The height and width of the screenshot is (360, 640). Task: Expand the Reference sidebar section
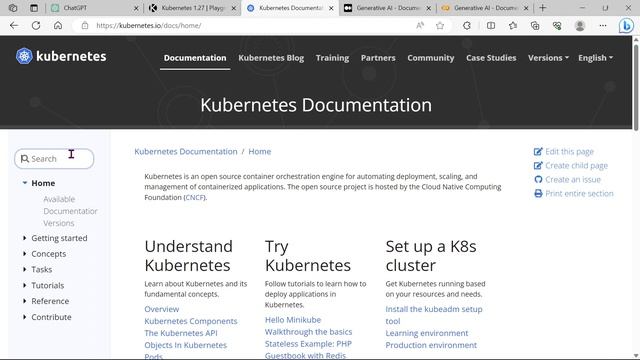click(x=24, y=301)
